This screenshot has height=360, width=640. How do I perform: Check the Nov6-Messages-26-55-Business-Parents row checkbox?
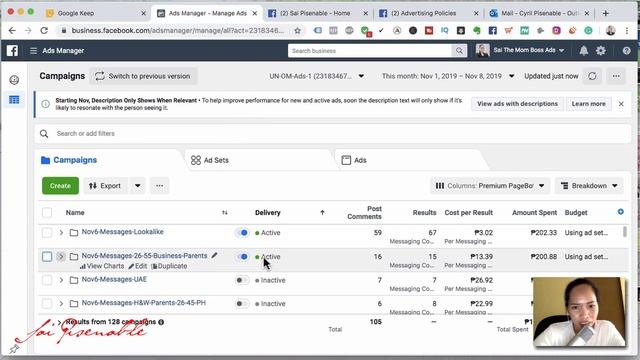pos(47,257)
